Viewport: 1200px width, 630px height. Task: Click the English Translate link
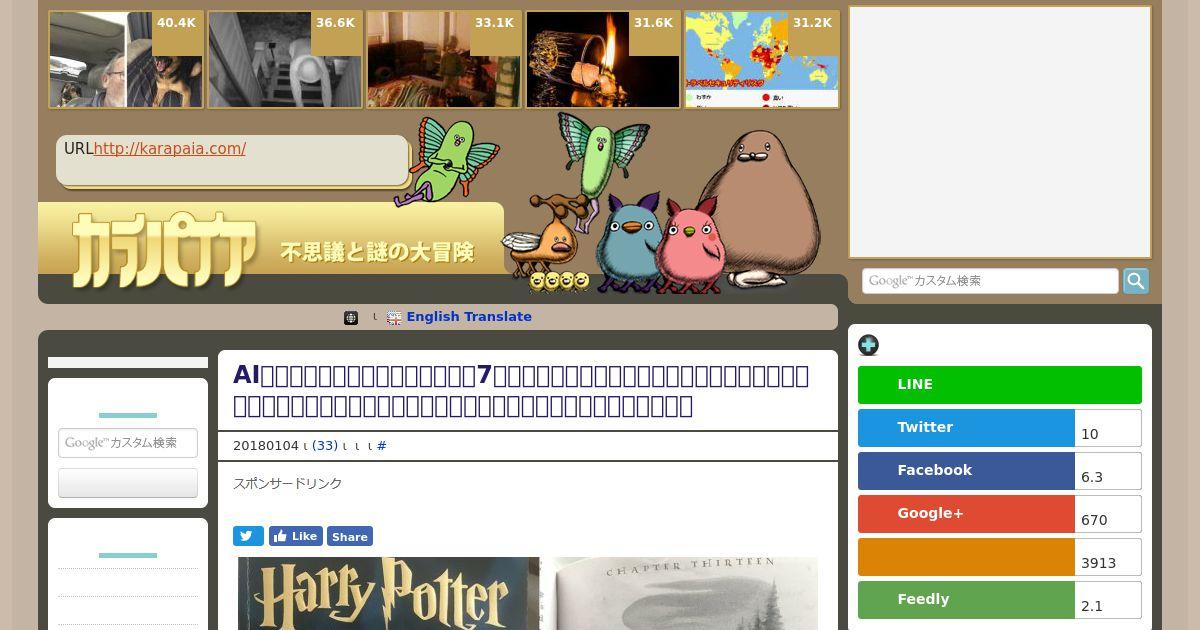[x=469, y=317]
